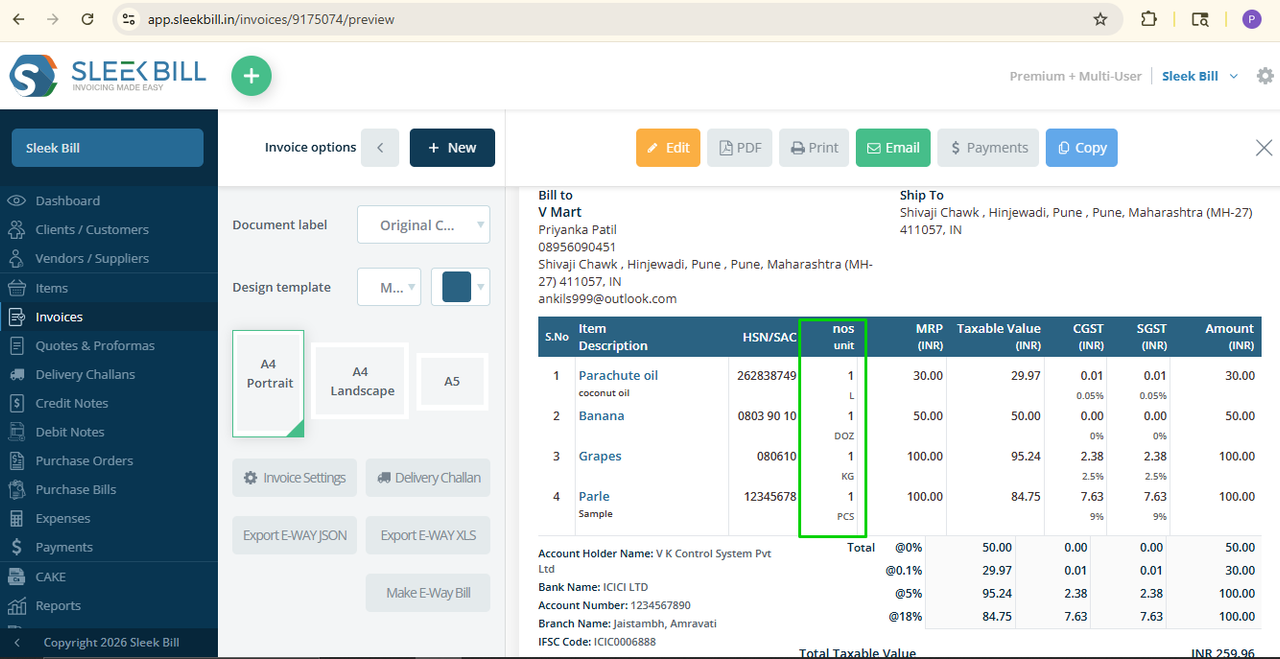
Task: Open the Chrome profile avatar
Action: [x=1252, y=19]
